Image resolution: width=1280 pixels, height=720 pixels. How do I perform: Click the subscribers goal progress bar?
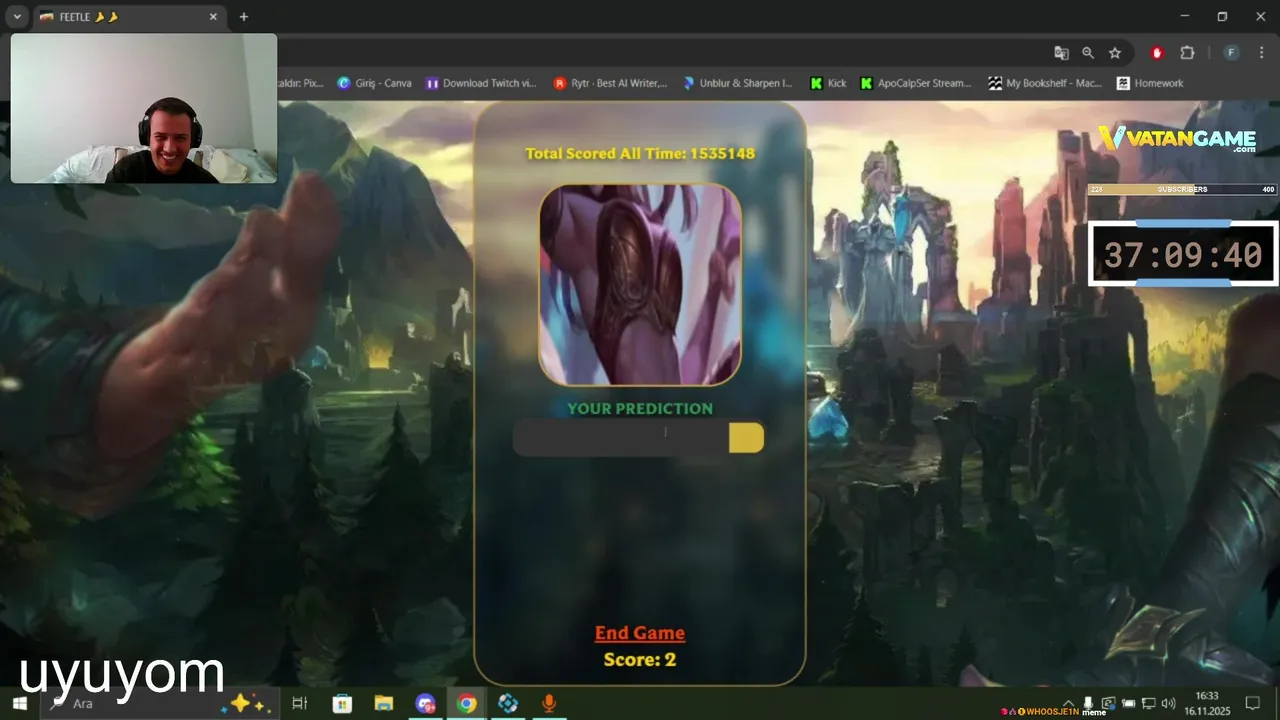[x=1183, y=189]
